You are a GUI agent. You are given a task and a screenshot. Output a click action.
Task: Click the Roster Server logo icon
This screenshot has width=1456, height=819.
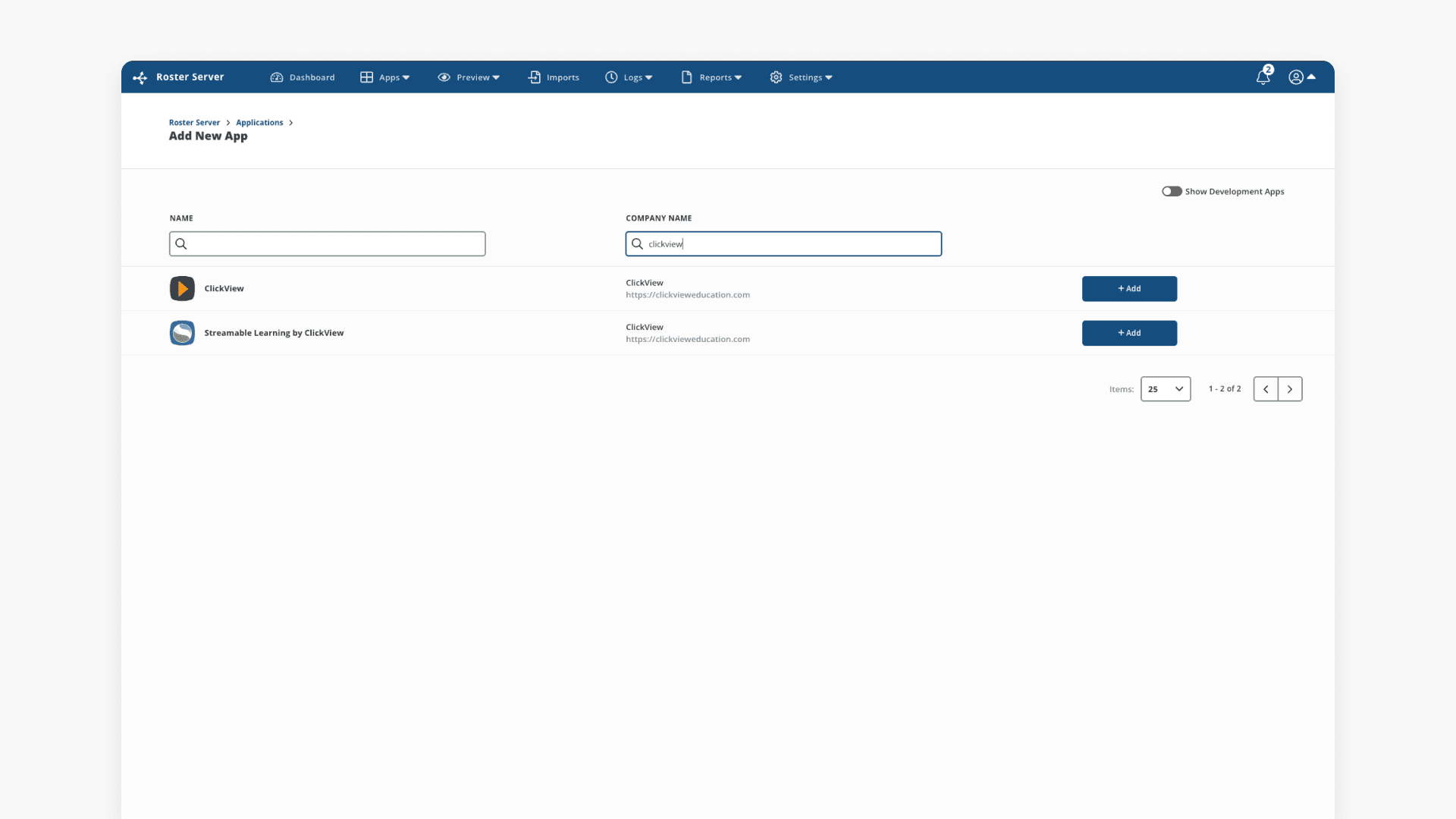[140, 77]
